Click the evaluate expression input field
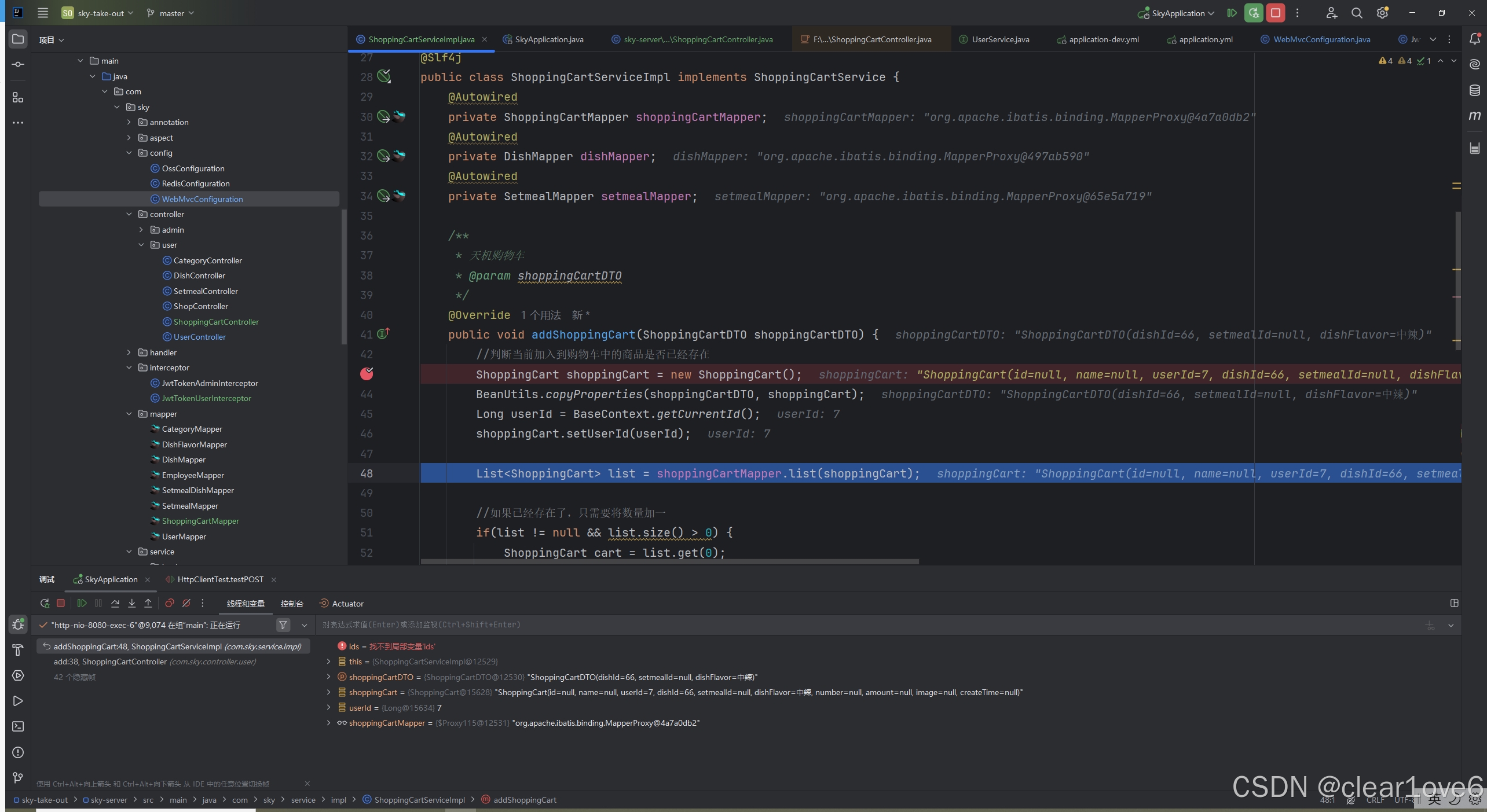Screen dimensions: 1487x812 click(x=579, y=625)
